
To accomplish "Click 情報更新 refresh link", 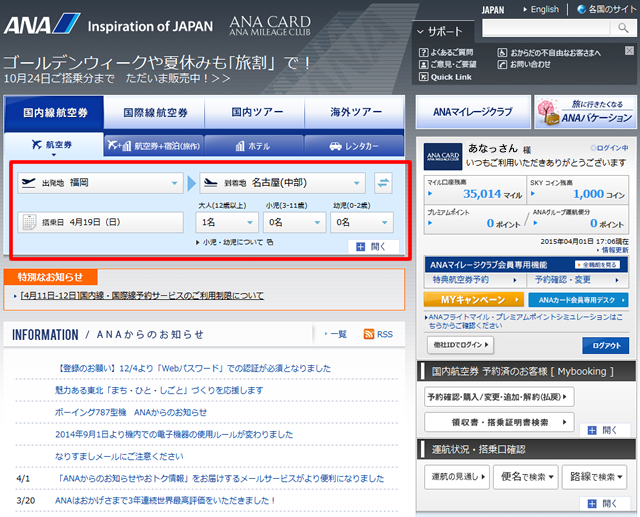I will pos(613,250).
